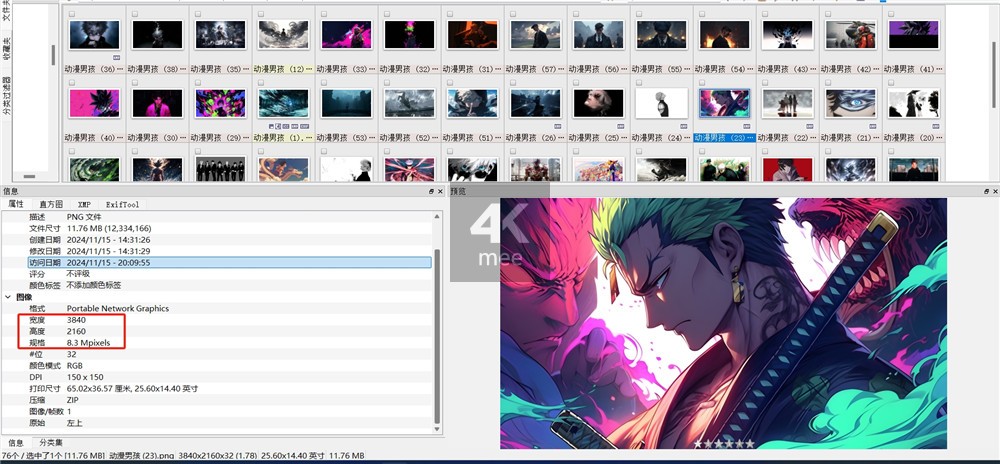
Task: Tick the checkbox on thumbnail 动漫男孩 (29)
Action: pyautogui.click(x=198, y=82)
